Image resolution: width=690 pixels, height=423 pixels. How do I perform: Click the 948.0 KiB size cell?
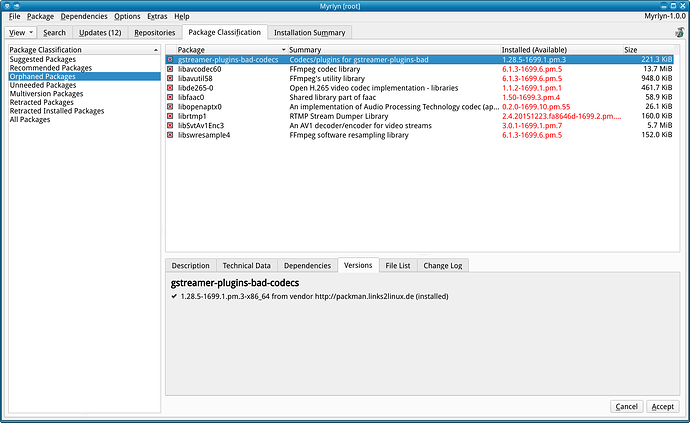(657, 78)
